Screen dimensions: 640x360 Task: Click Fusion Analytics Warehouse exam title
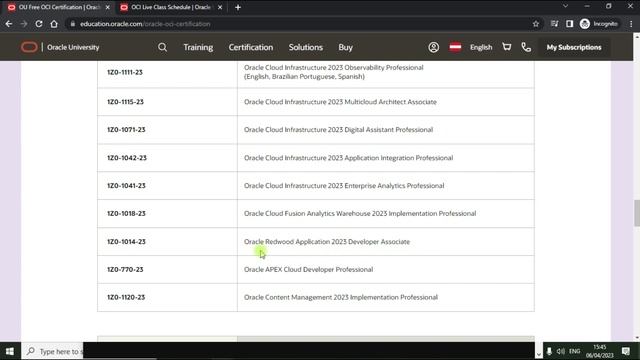(360, 213)
